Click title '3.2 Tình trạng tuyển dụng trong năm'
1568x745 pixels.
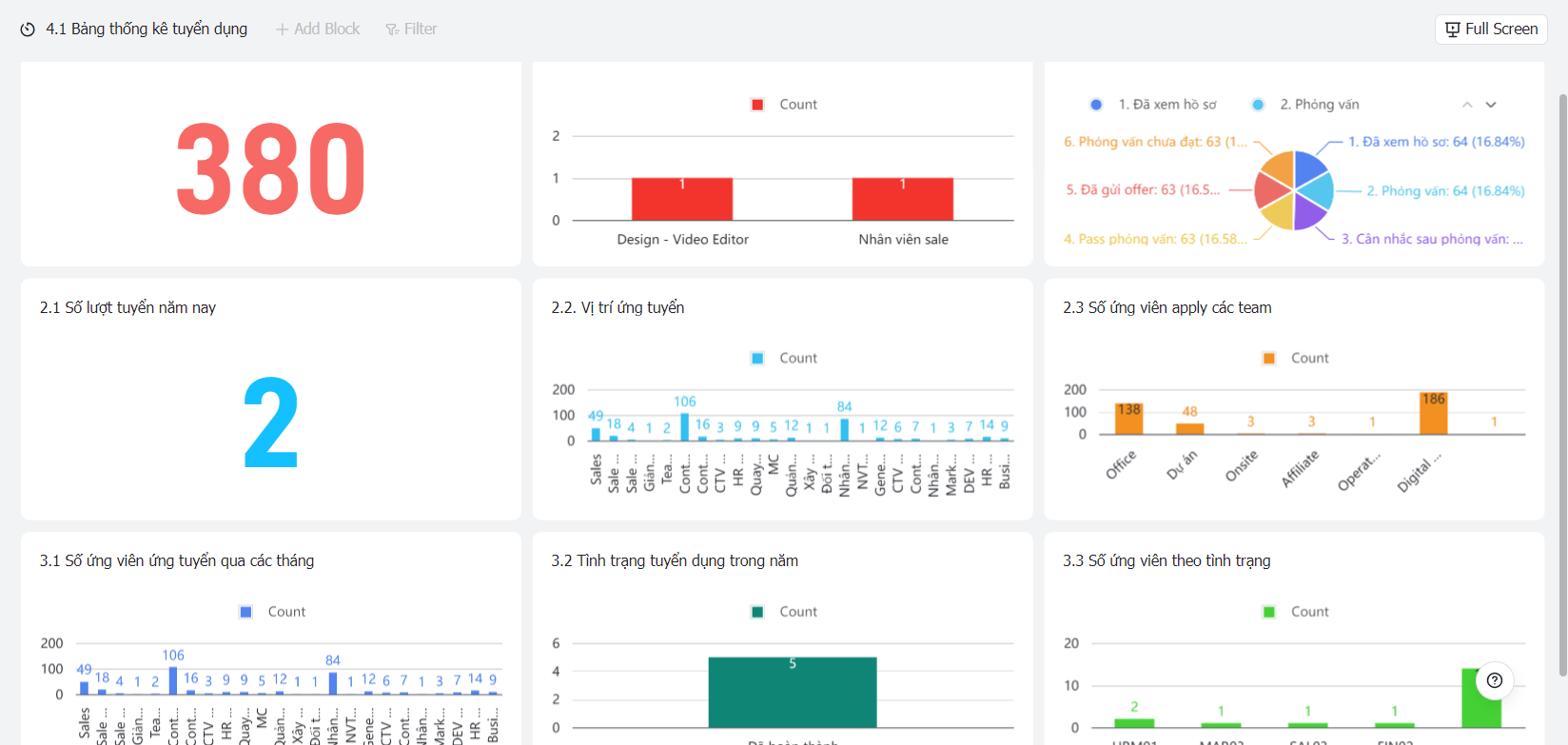pos(675,560)
